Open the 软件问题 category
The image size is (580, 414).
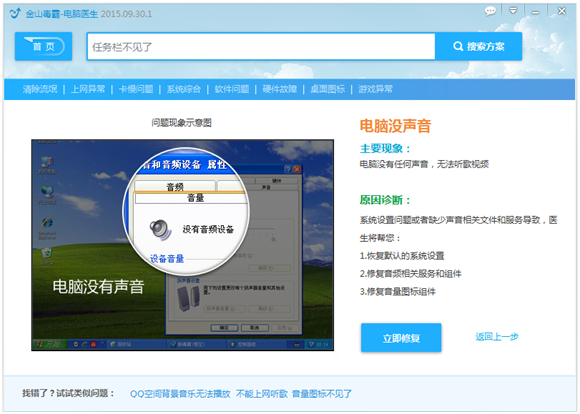[x=232, y=89]
